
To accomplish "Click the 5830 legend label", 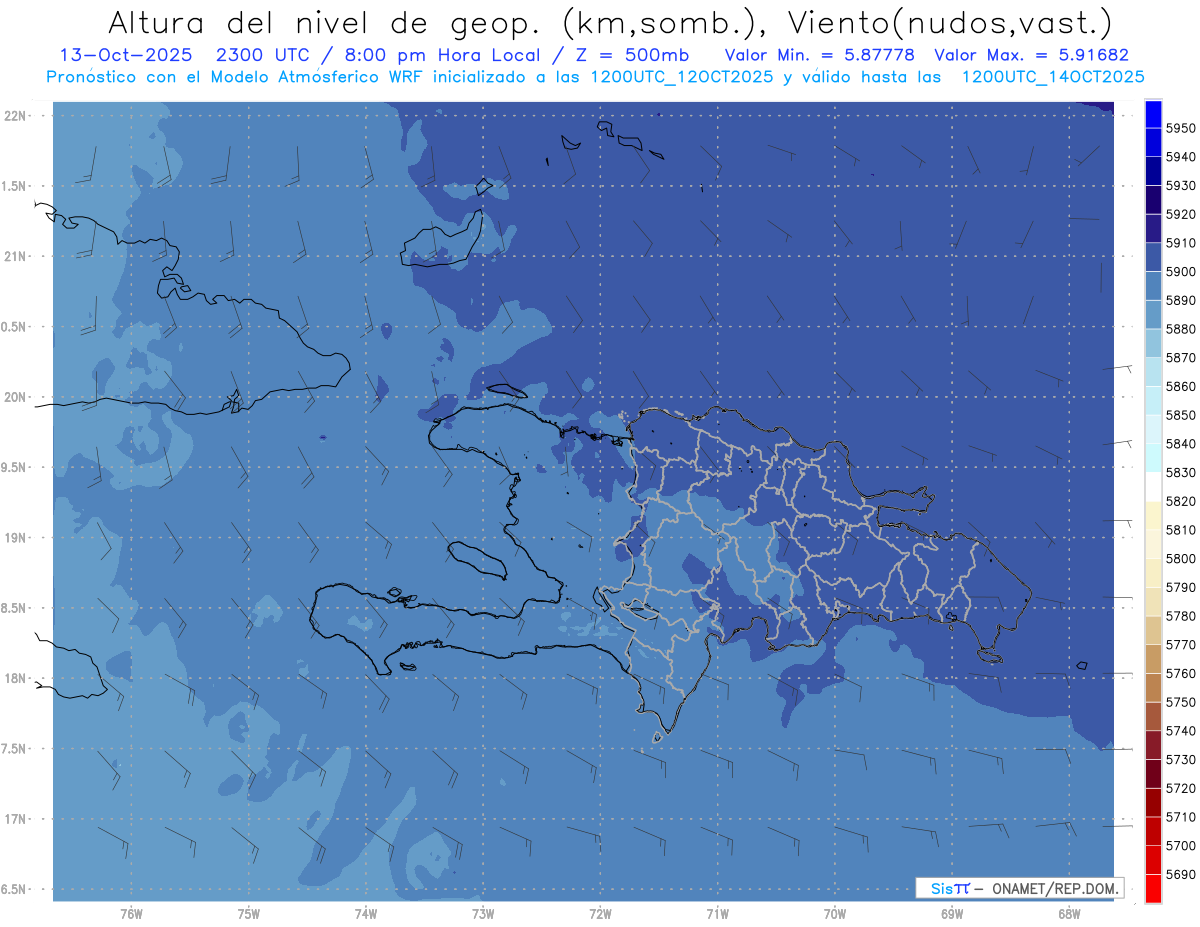I will [x=1180, y=472].
